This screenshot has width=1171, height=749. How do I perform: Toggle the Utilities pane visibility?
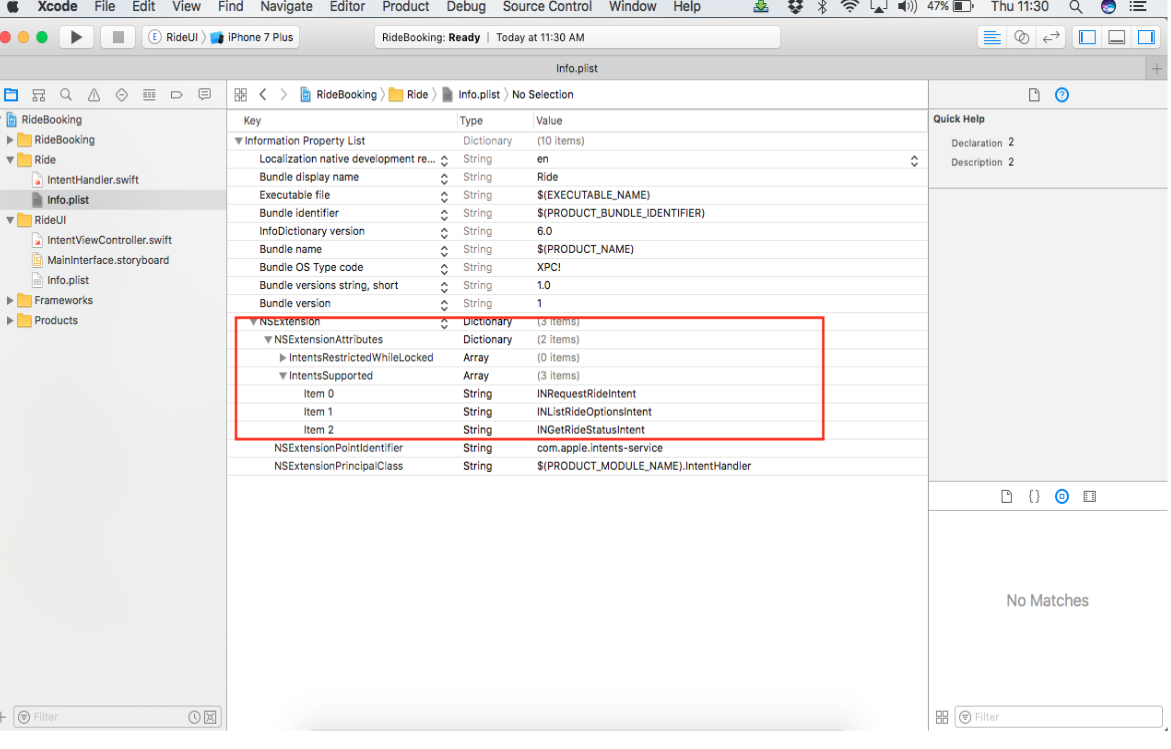1146,37
